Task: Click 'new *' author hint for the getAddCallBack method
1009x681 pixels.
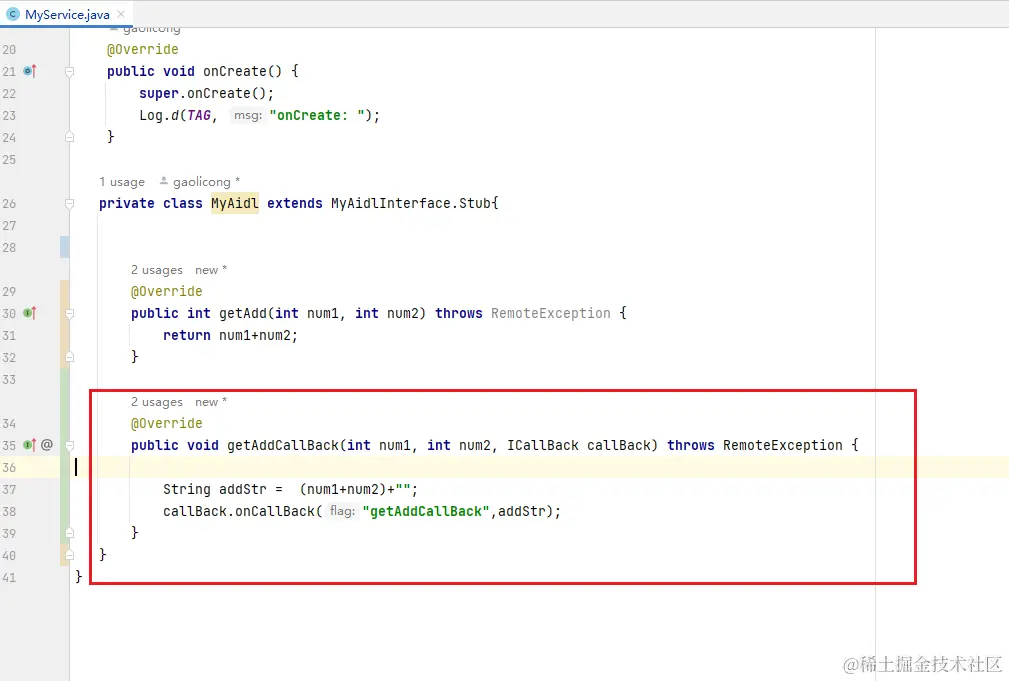Action: point(211,402)
